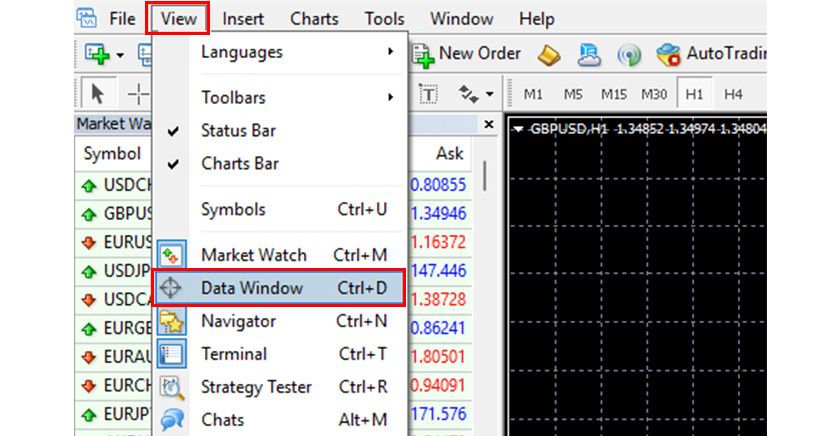This screenshot has height=436, width=840.
Task: Click the Strategy Tester magnifier icon
Action: pos(172,387)
